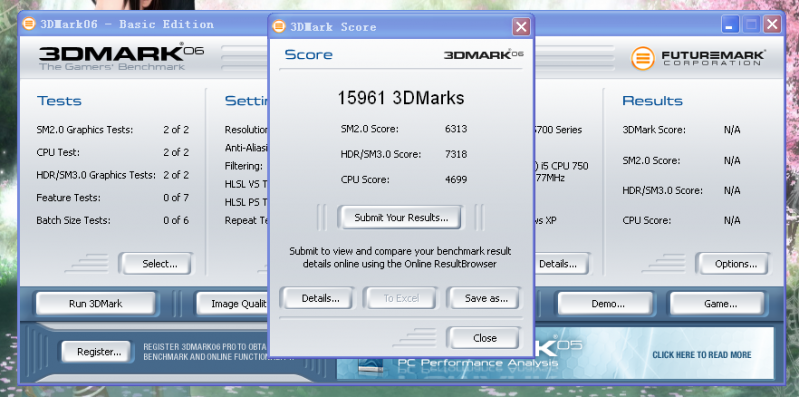
Task: Click the maximize button of main window
Action: pos(751,24)
